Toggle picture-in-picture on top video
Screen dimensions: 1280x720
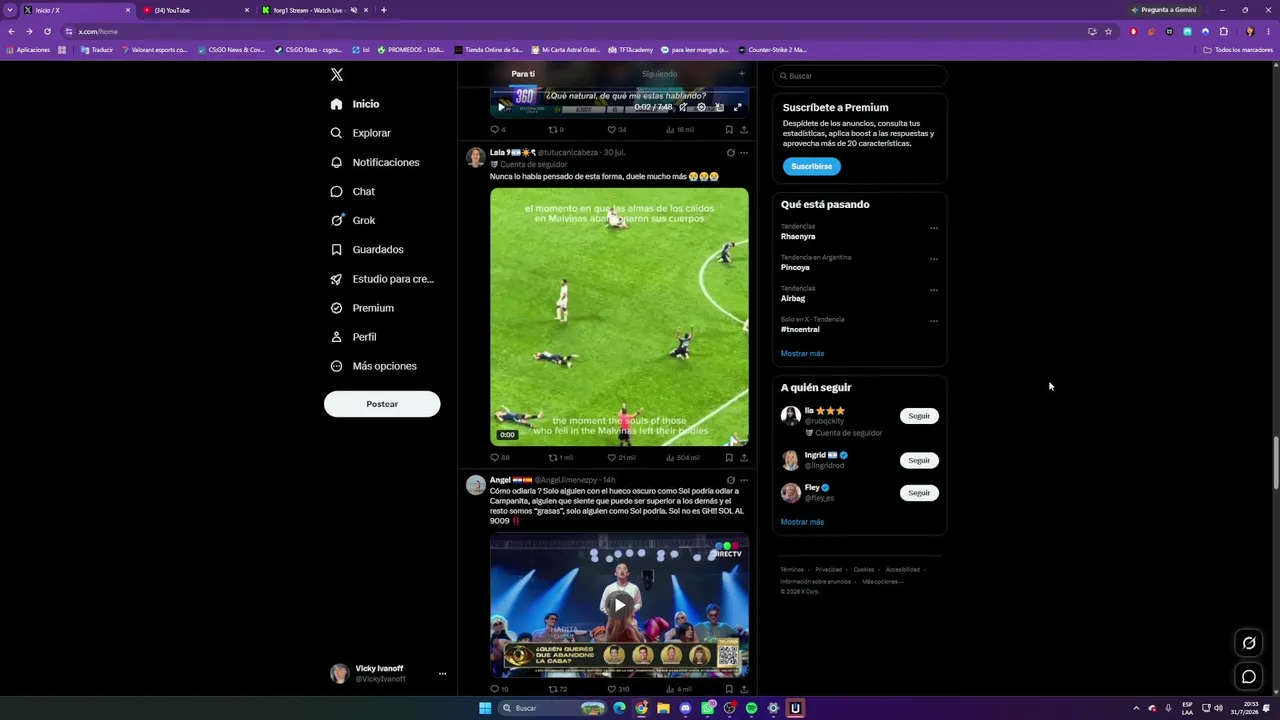[x=719, y=107]
